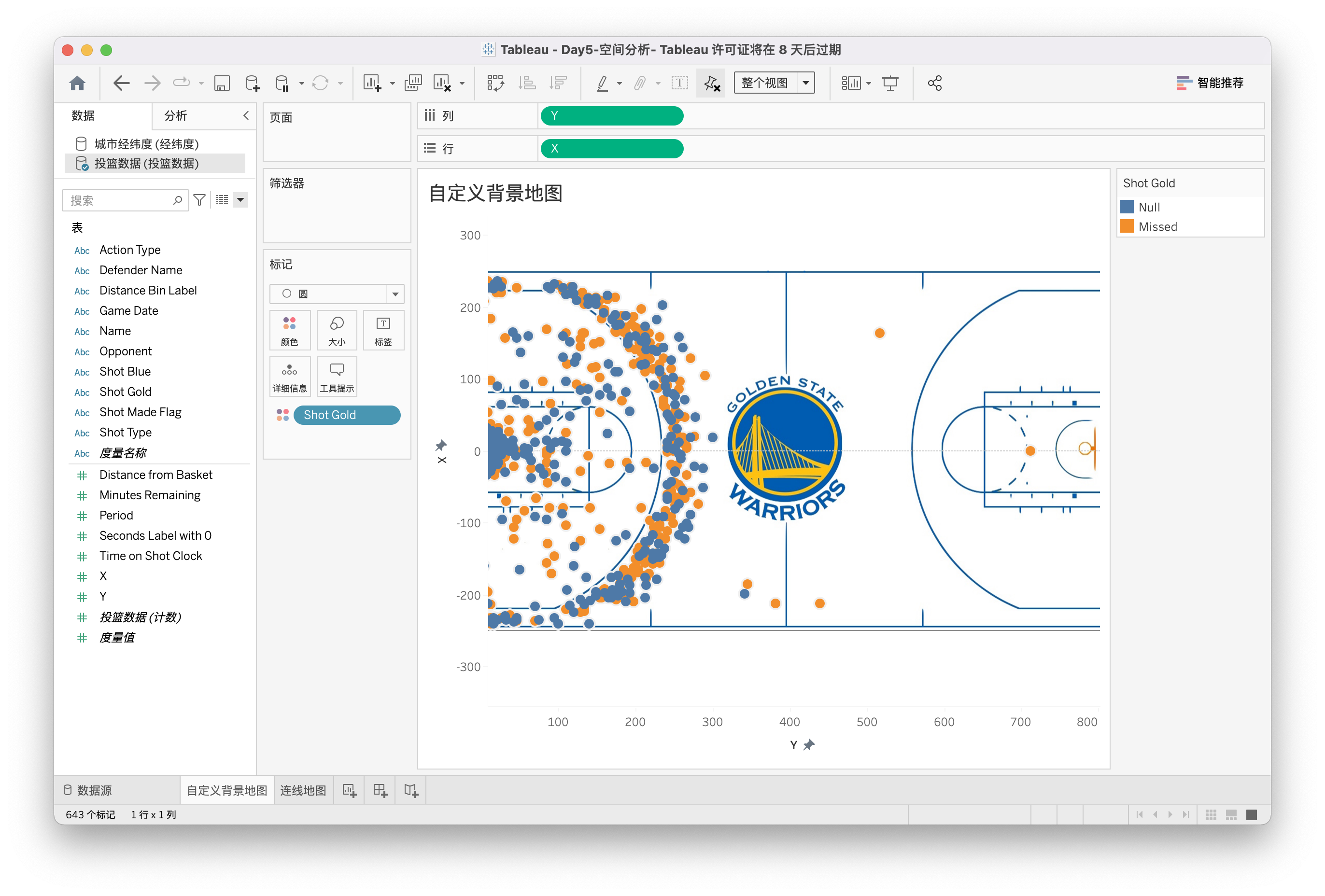The height and width of the screenshot is (896, 1325).
Task: Click the X axis pin icon
Action: pos(441,445)
